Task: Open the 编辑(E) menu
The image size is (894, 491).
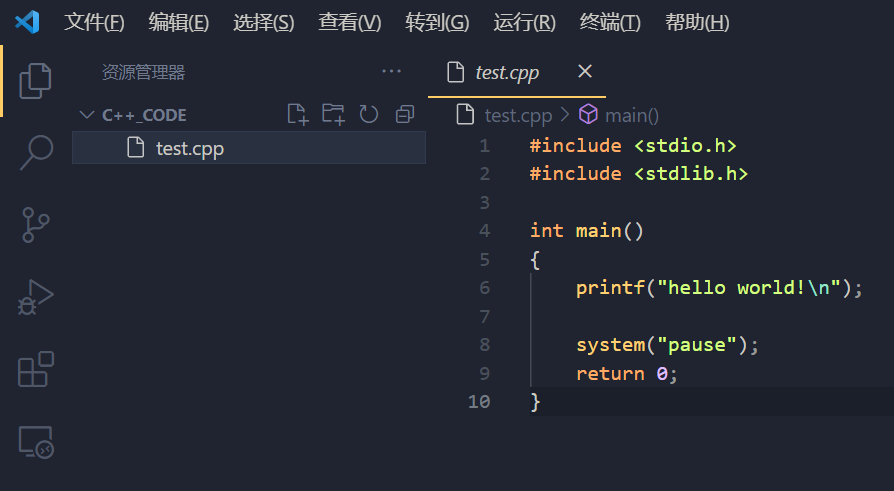Action: tap(178, 22)
